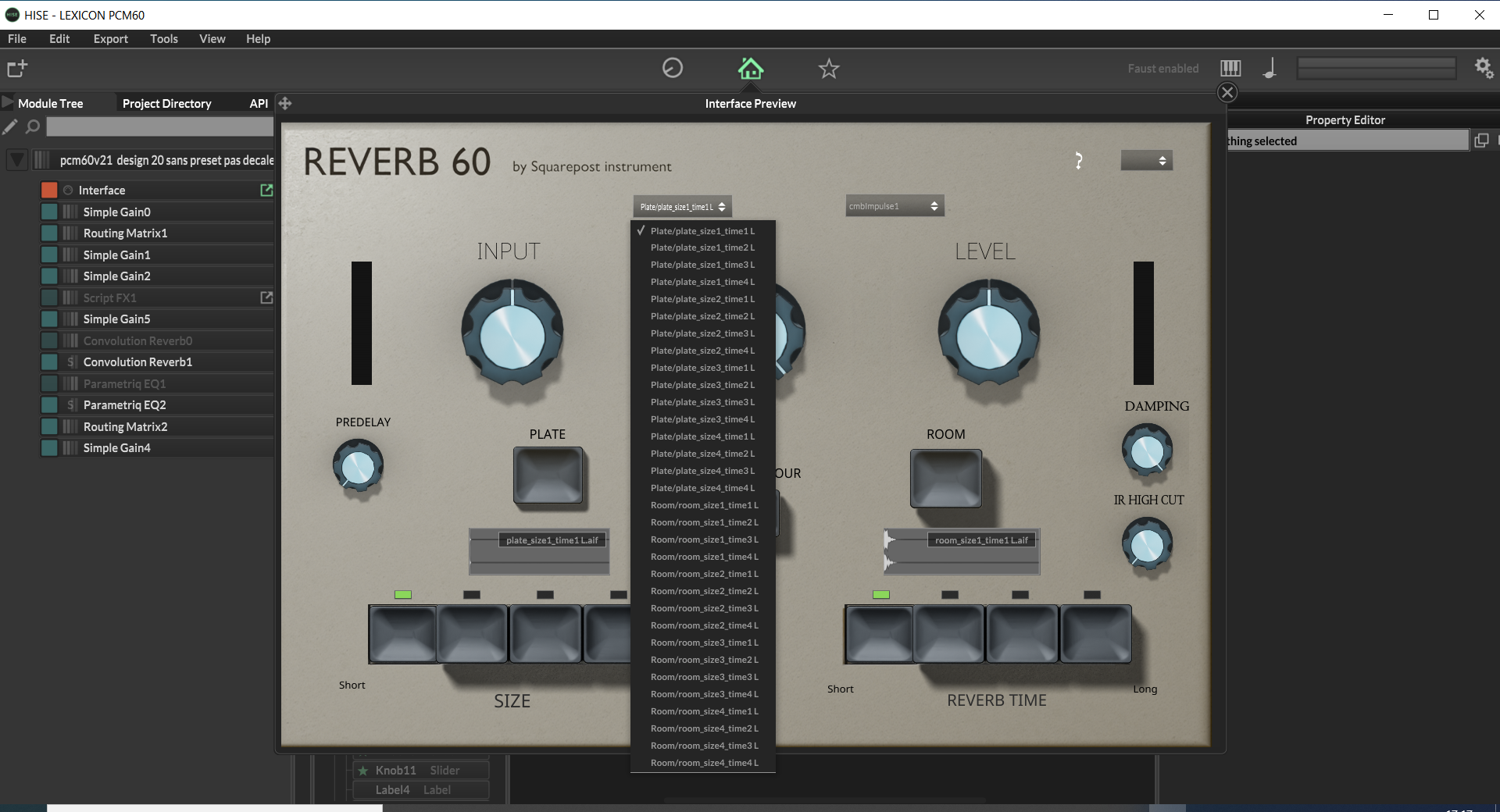Toggle Simple Gain0 bypass square
This screenshot has height=812, width=1500.
click(49, 212)
